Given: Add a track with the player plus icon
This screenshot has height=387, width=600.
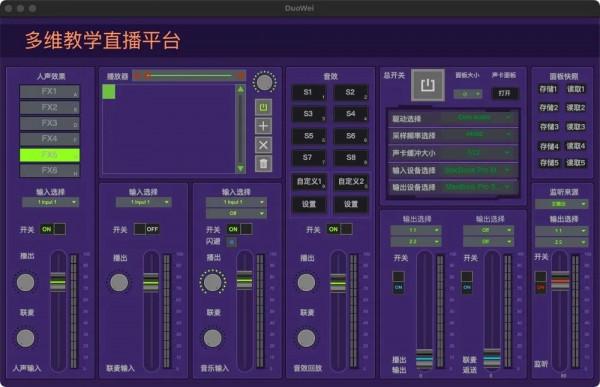Looking at the screenshot, I should 263,126.
